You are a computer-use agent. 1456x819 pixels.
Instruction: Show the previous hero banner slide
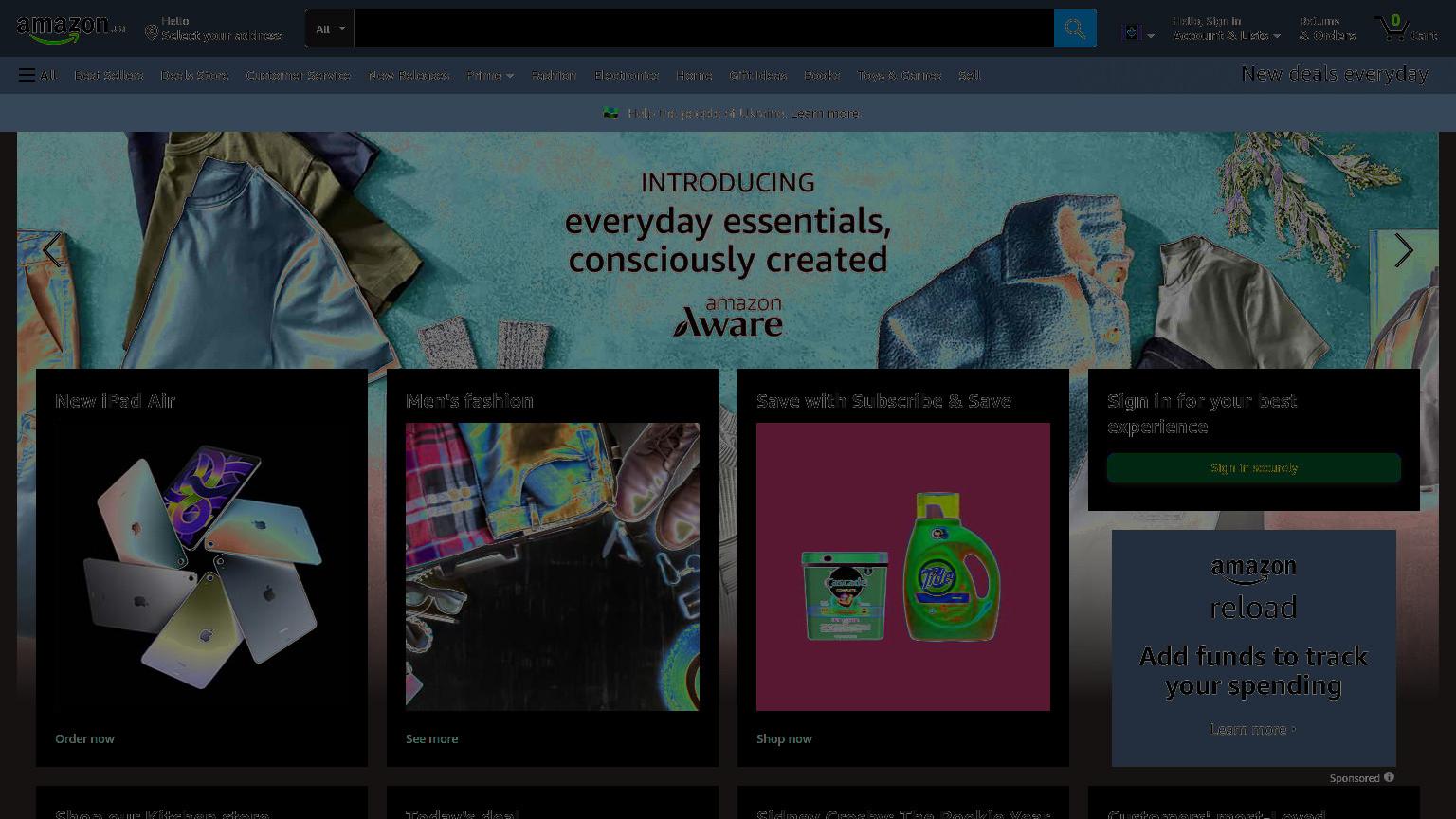point(51,250)
